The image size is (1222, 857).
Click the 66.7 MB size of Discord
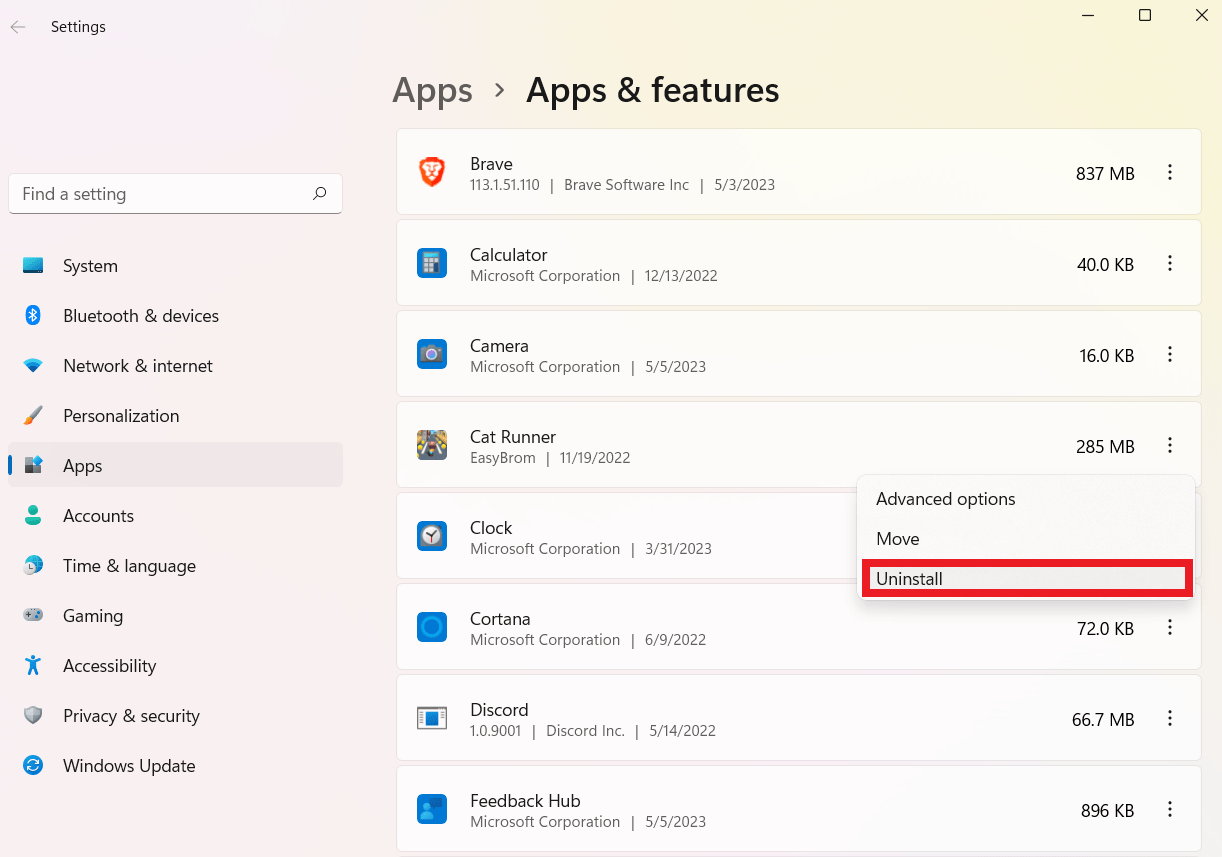1103,720
